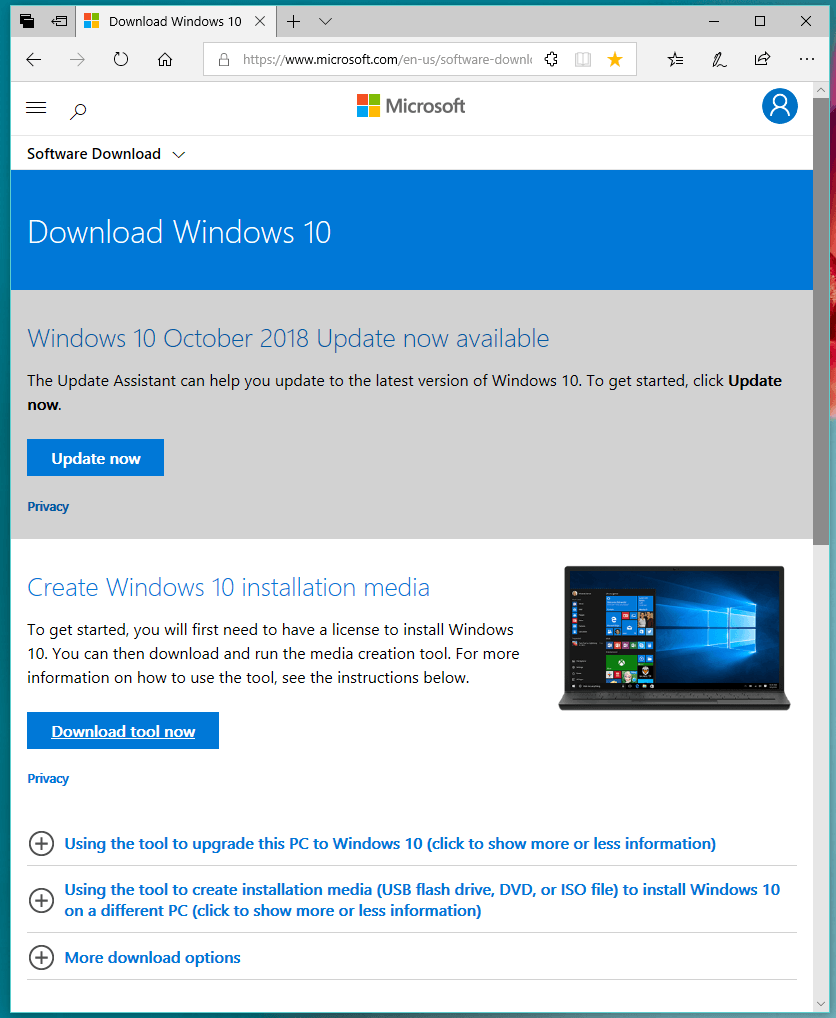Select the Download Windows 10 tab
Image resolution: width=836 pixels, height=1018 pixels.
(x=175, y=21)
